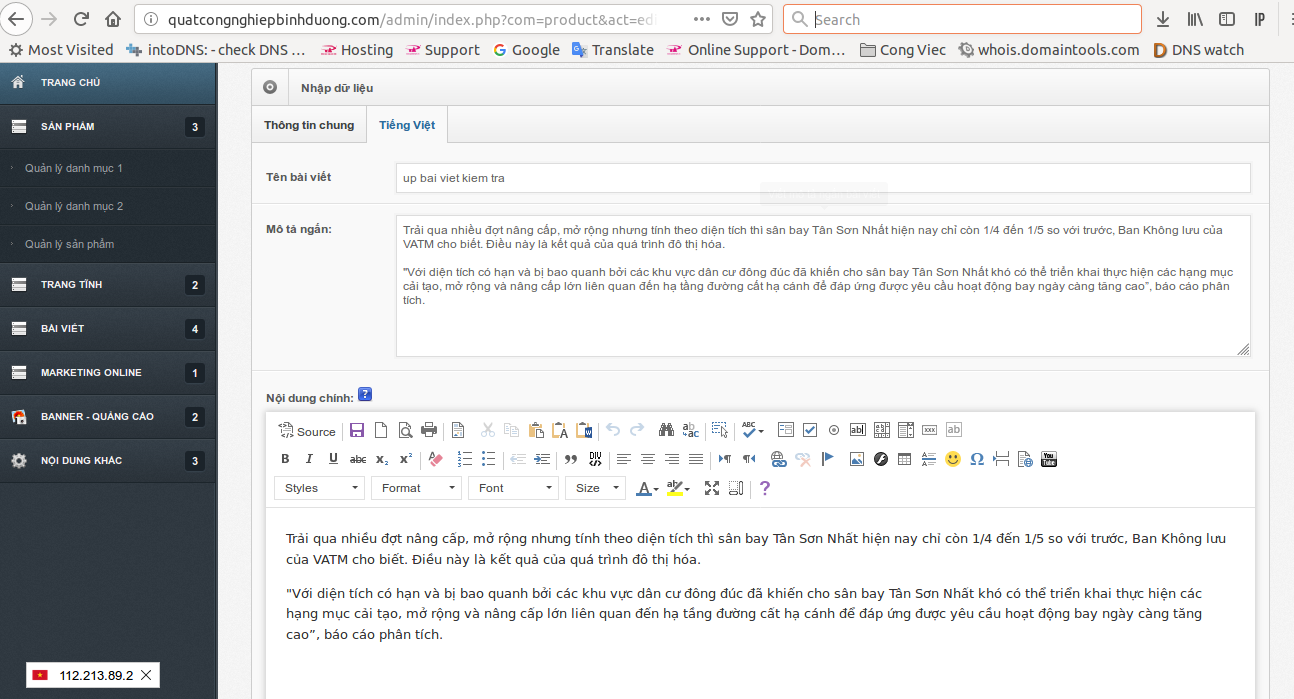Open Find with the binoculars icon
Viewport: 1294px width, 699px height.
(x=667, y=430)
